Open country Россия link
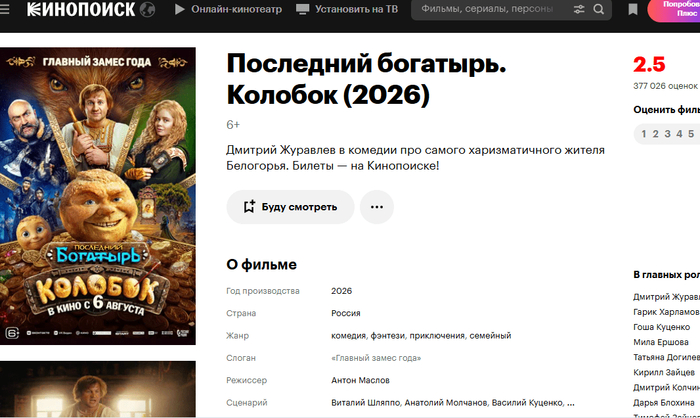The height and width of the screenshot is (418, 700). point(346,313)
